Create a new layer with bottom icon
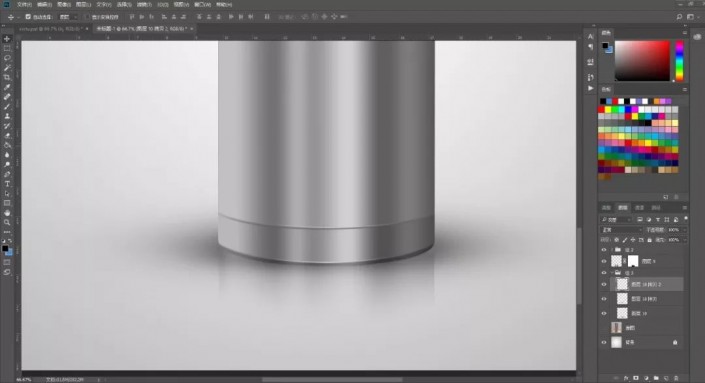 click(x=666, y=379)
